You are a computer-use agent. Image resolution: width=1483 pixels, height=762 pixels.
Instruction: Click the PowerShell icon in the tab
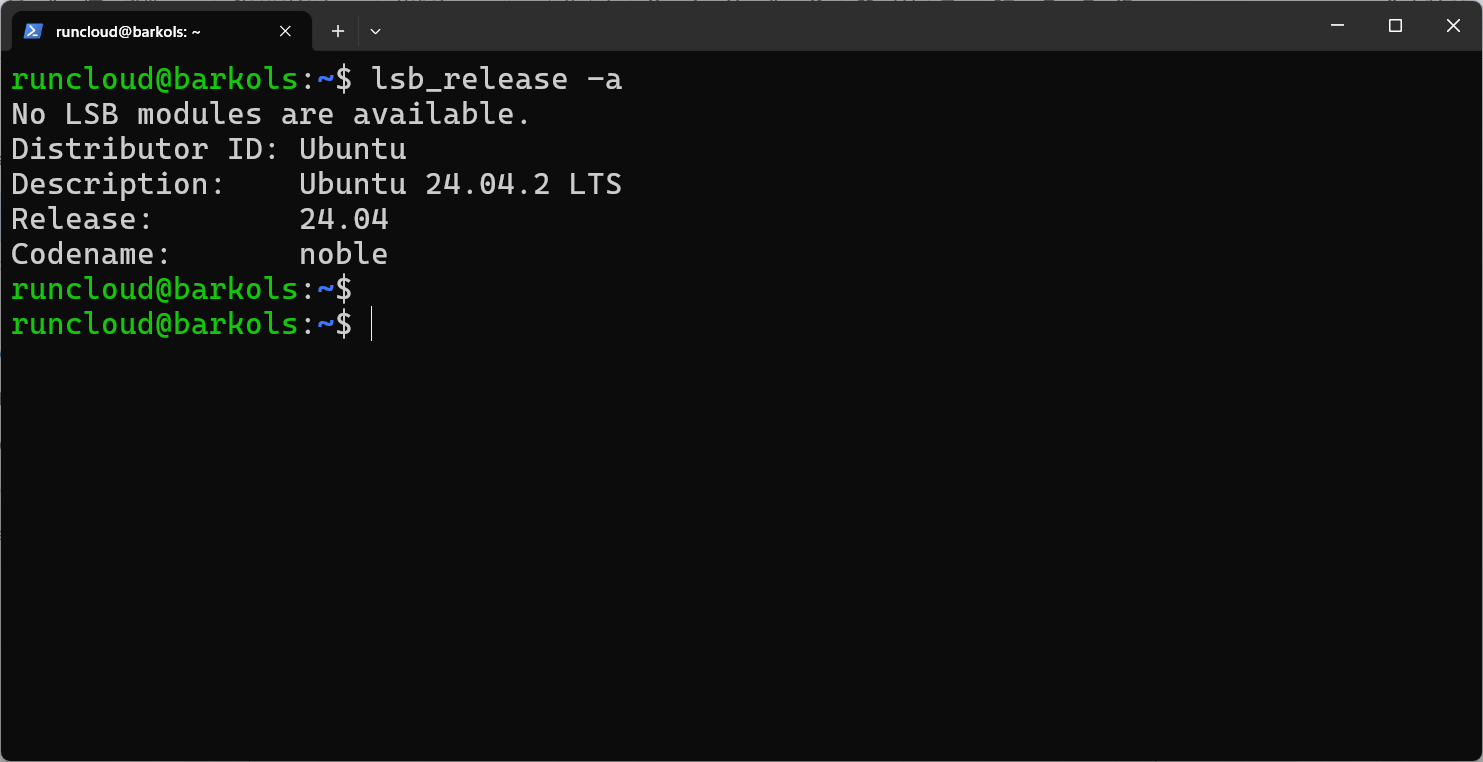click(x=33, y=31)
